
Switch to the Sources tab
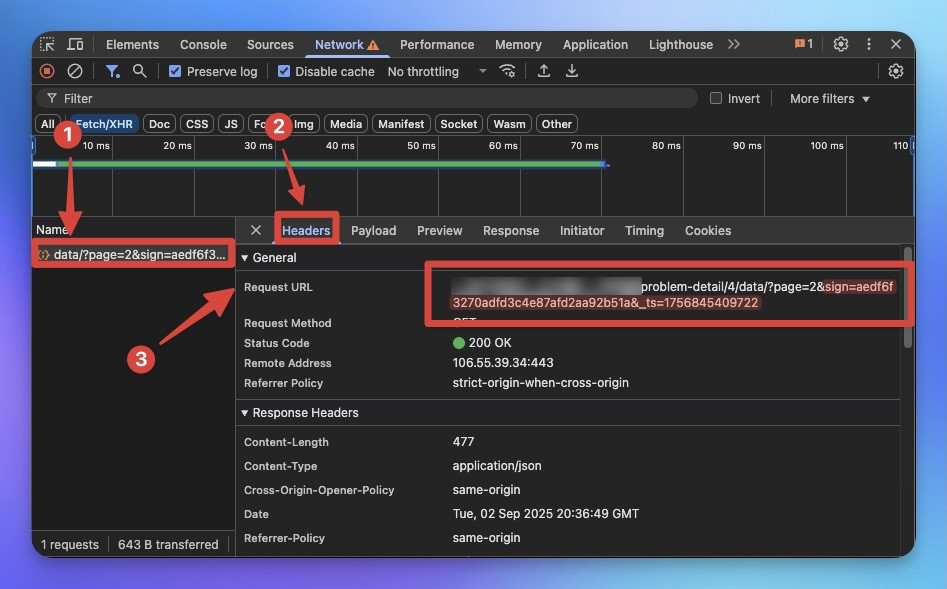[270, 45]
